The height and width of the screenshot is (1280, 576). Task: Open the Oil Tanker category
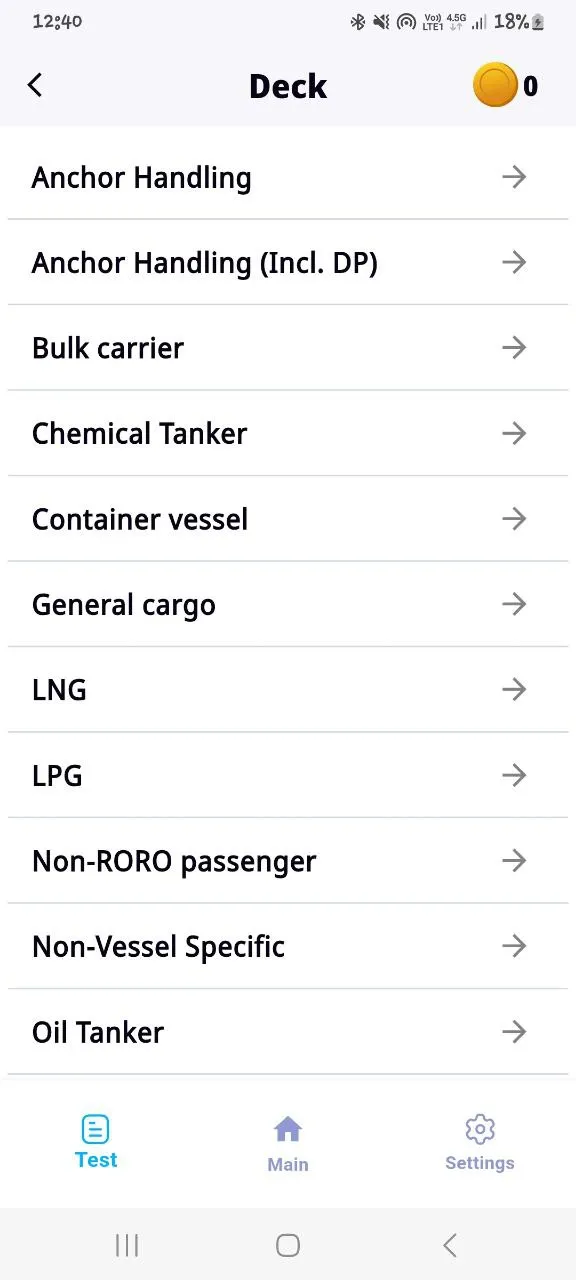coord(288,1032)
